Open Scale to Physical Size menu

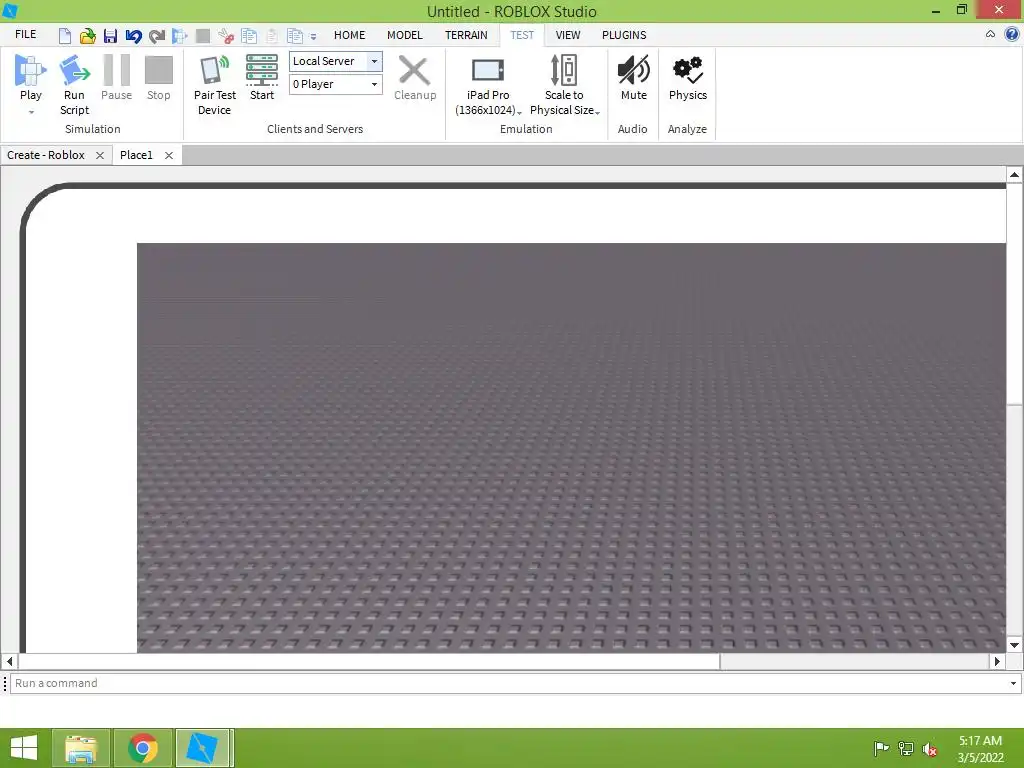click(x=564, y=86)
